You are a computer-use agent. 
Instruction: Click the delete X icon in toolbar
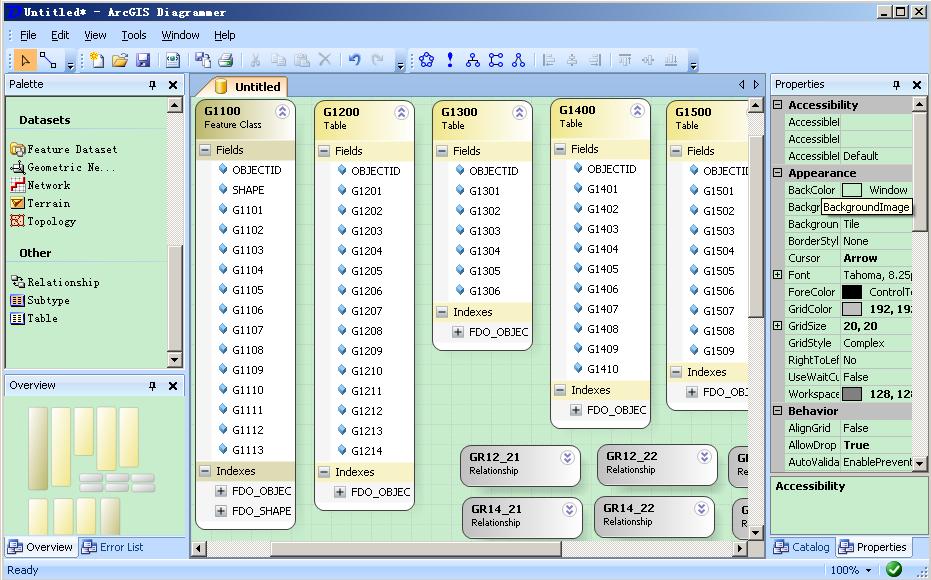pyautogui.click(x=325, y=59)
